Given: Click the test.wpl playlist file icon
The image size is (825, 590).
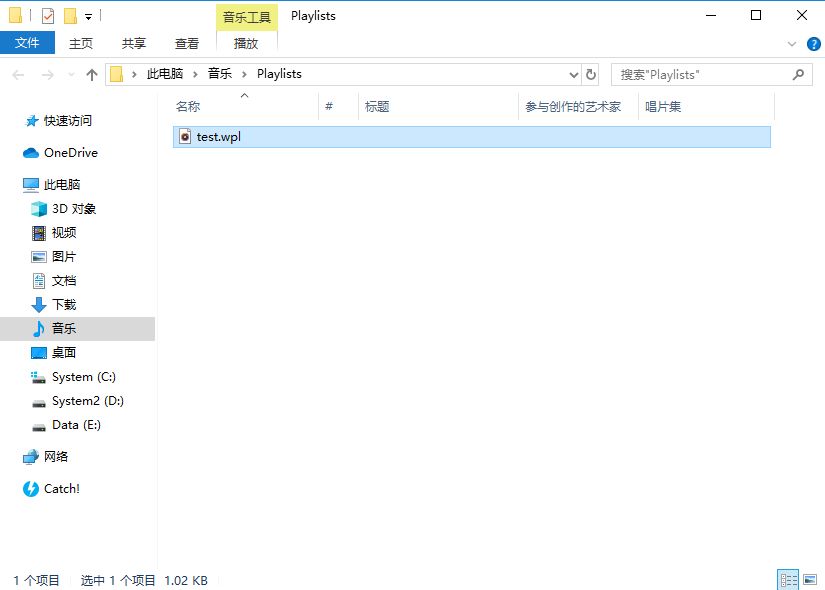Looking at the screenshot, I should tap(184, 137).
